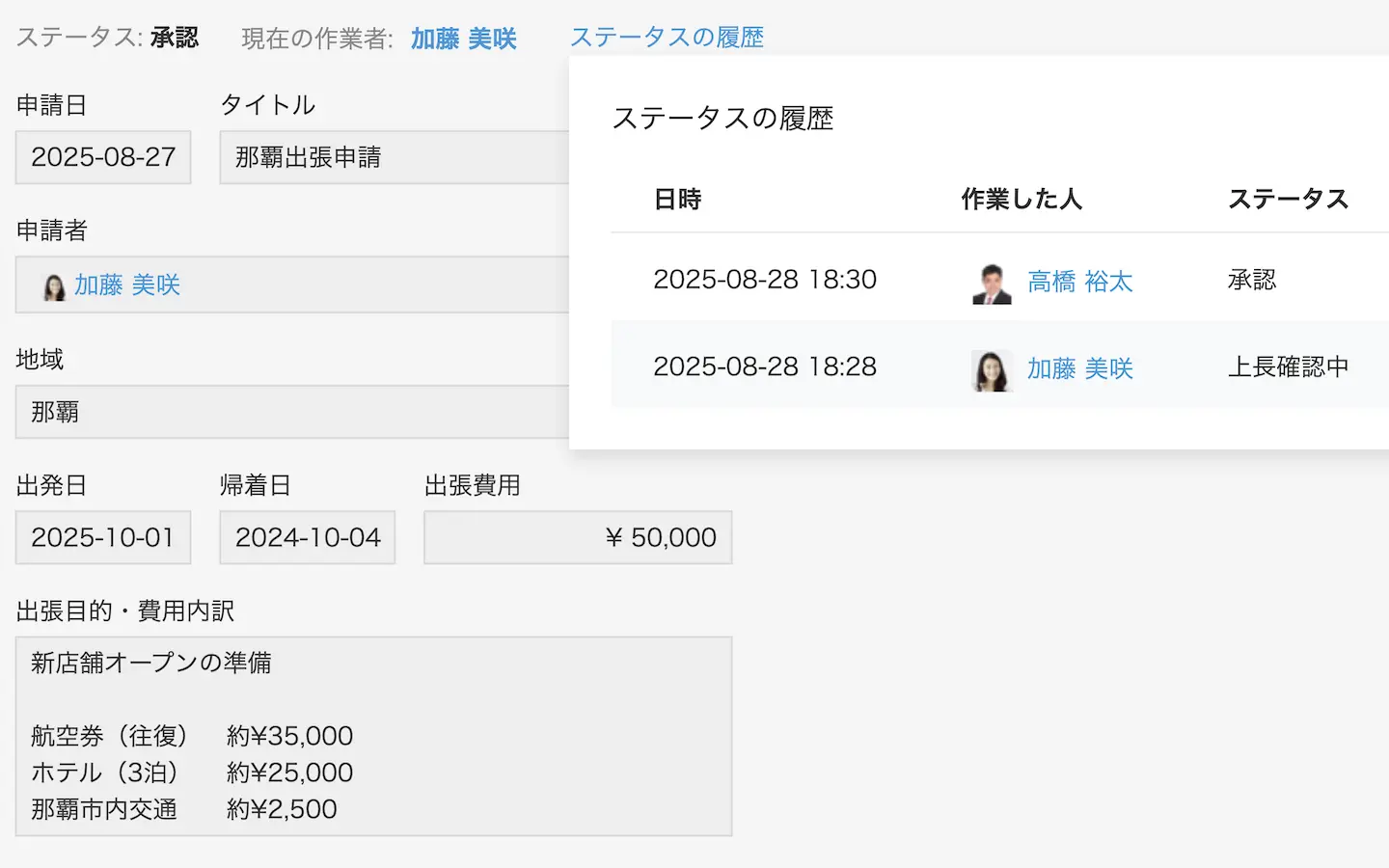This screenshot has height=868, width=1389.
Task: Click 加藤 美咲 next to 現在の作業者
Action: 463,39
